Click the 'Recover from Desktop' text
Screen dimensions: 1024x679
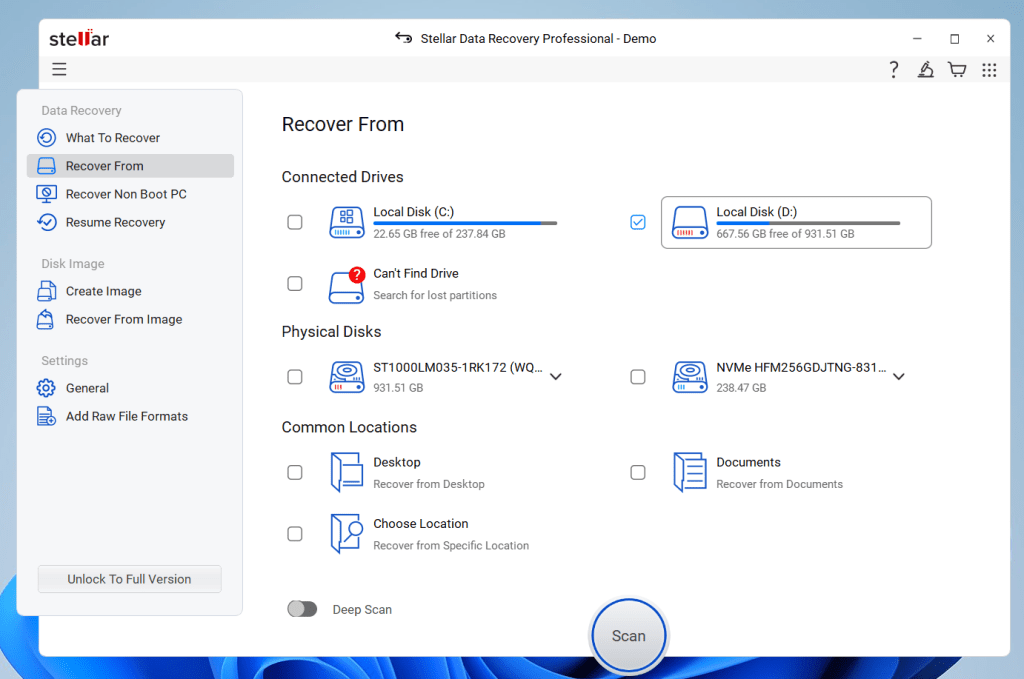(429, 484)
